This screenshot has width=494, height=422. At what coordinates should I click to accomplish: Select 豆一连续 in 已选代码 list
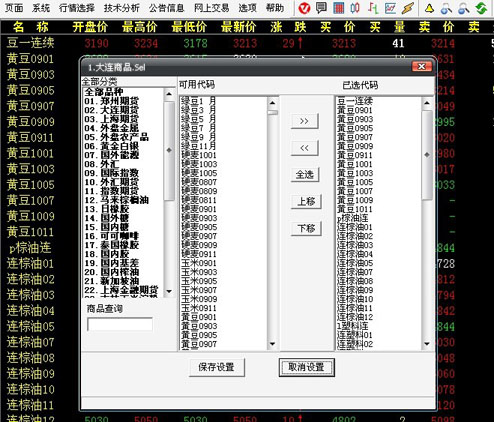(355, 101)
